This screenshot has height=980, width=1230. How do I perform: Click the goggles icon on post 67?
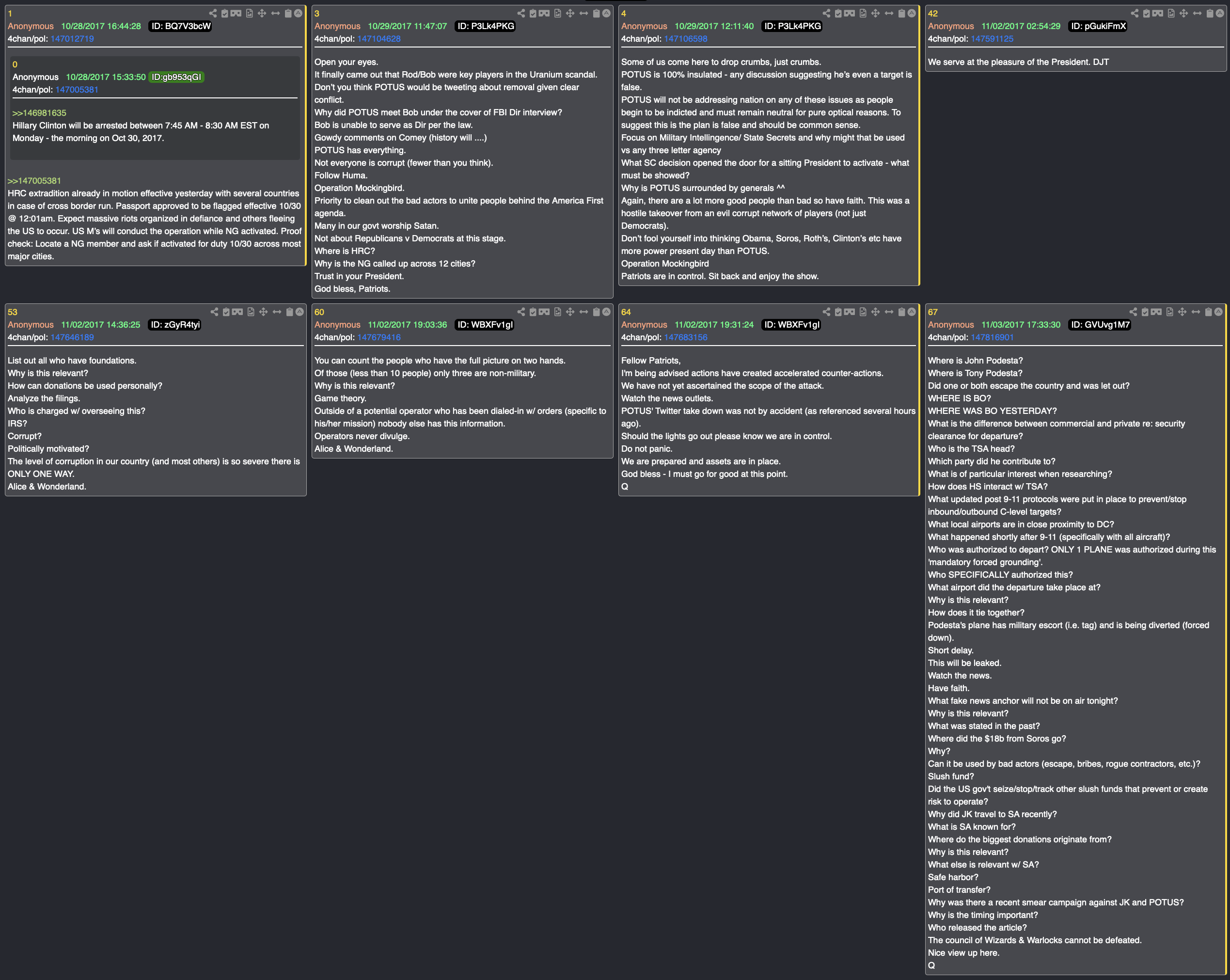tap(1156, 312)
